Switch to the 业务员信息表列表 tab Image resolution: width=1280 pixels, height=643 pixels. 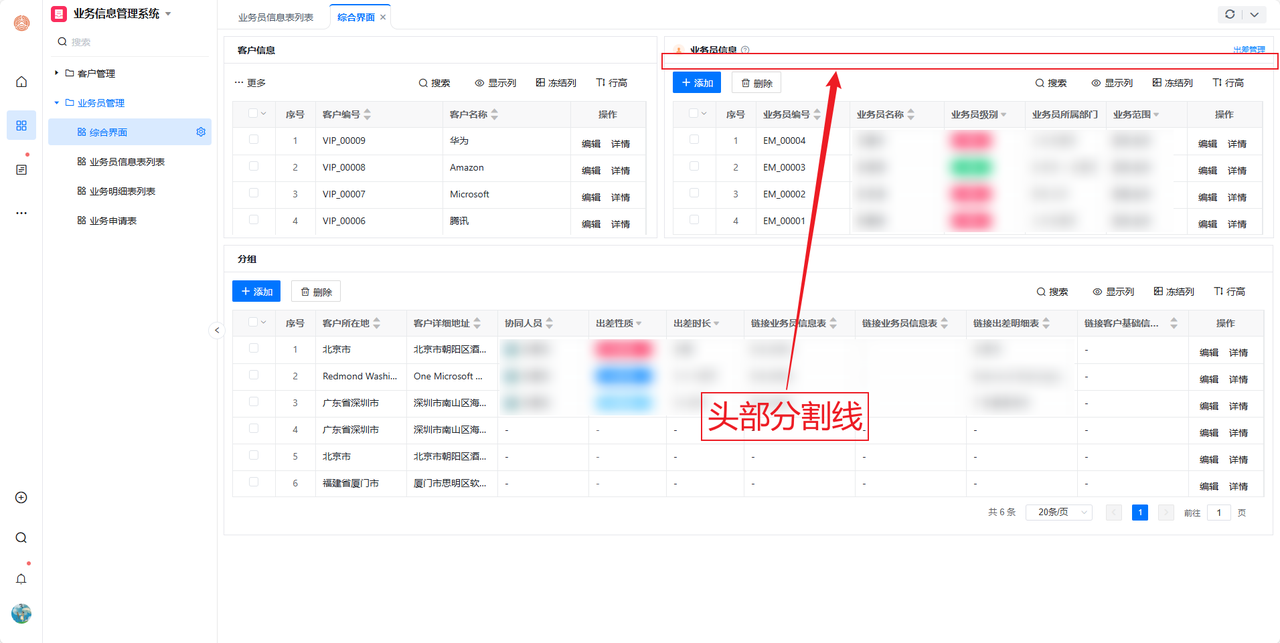coord(275,17)
